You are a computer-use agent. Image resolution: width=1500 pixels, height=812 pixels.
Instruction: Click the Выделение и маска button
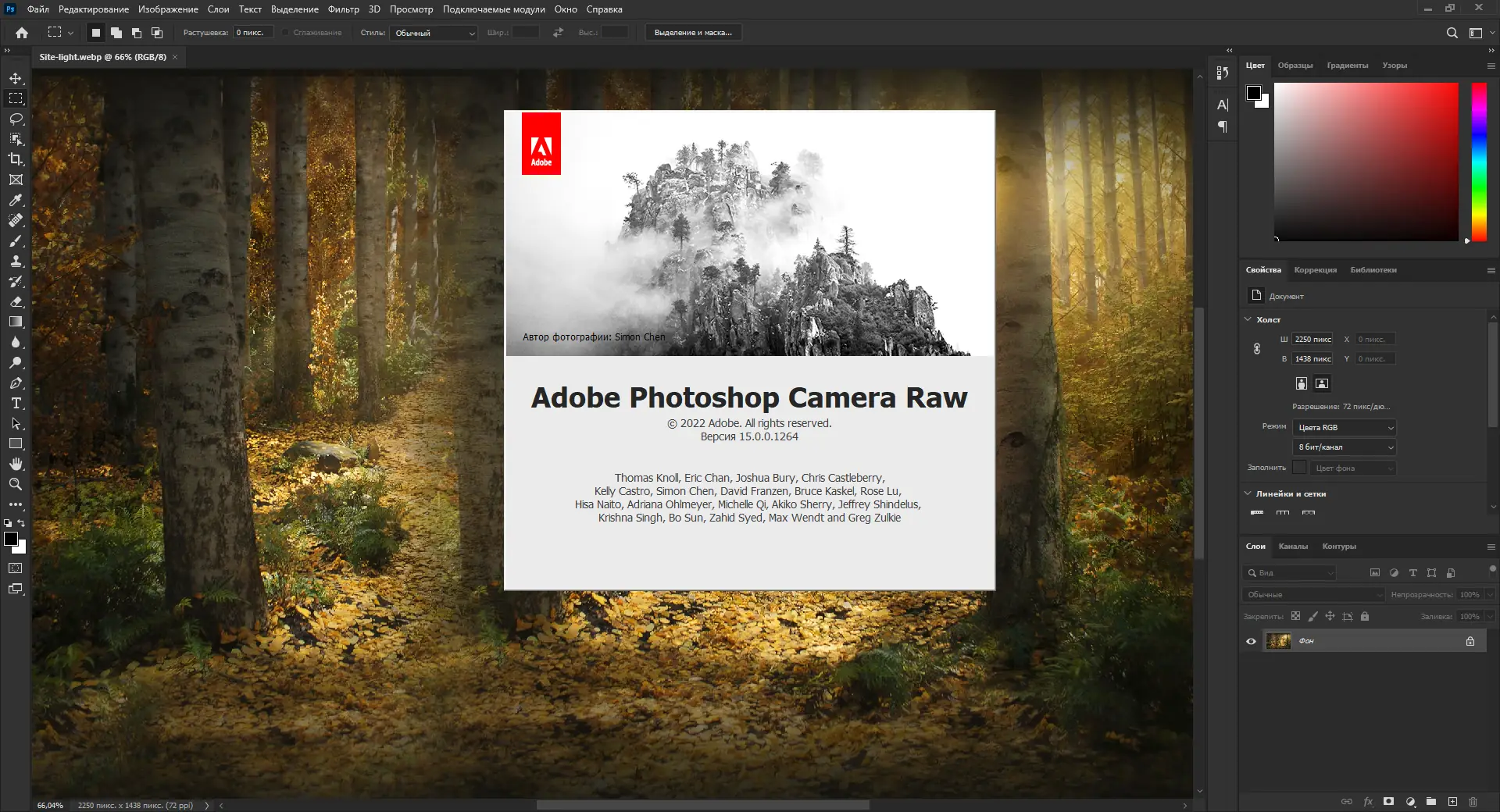point(693,33)
